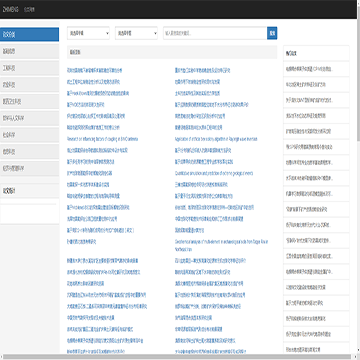Focus the keyword search input field
Viewport: 360px width, 360px height.
215,33
